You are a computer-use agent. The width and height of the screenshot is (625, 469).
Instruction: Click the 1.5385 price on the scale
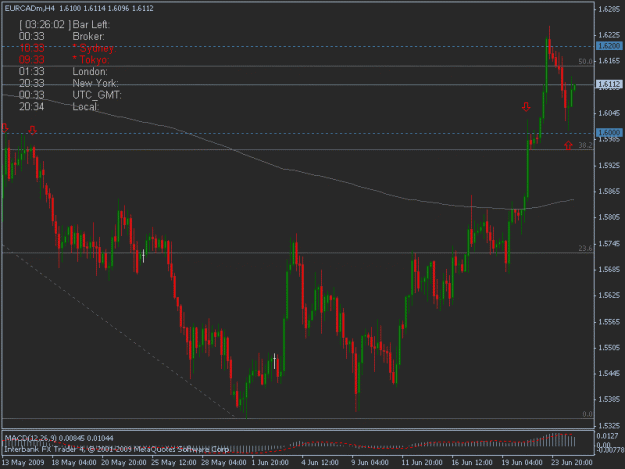pyautogui.click(x=609, y=399)
